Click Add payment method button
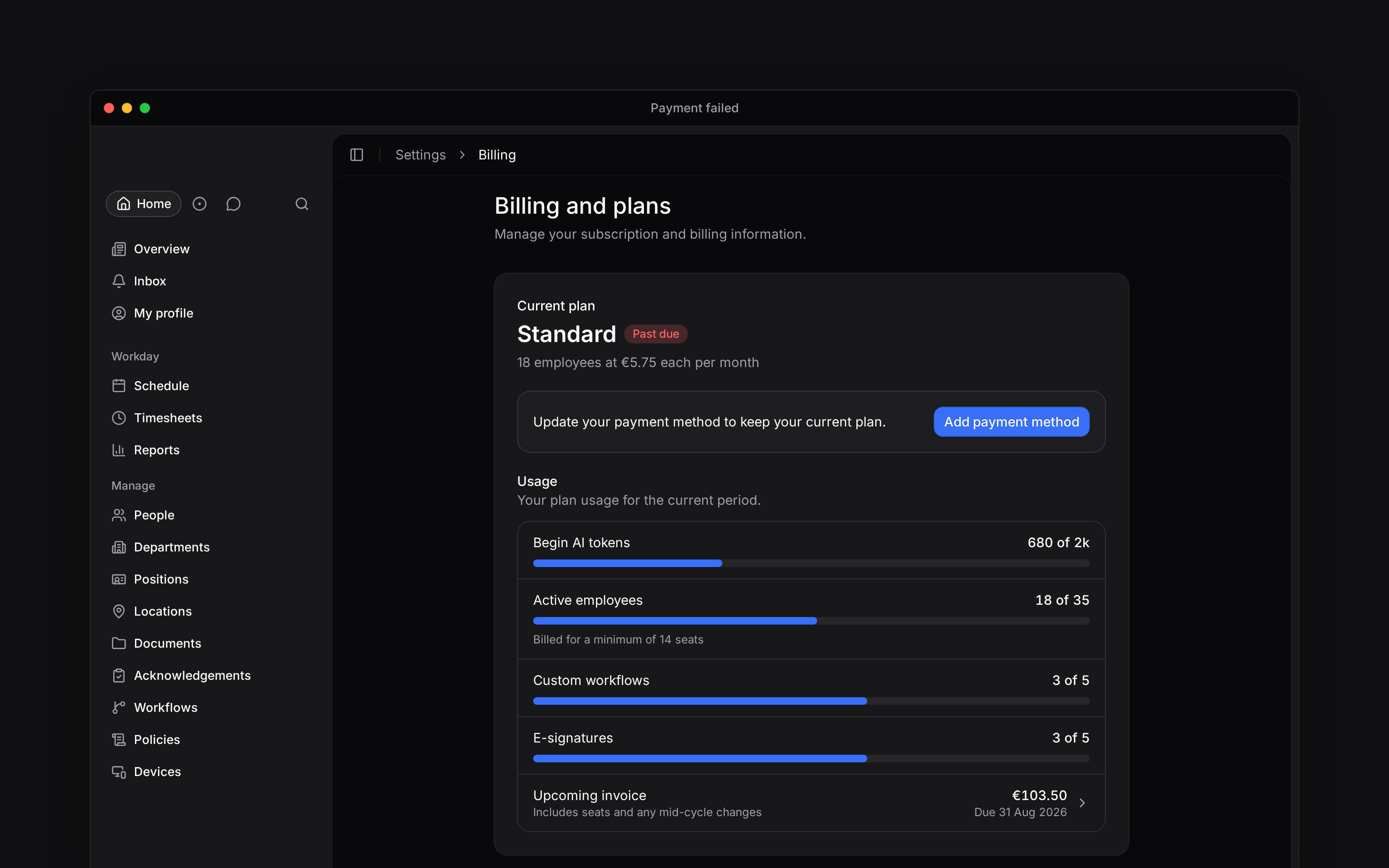 [x=1012, y=422]
